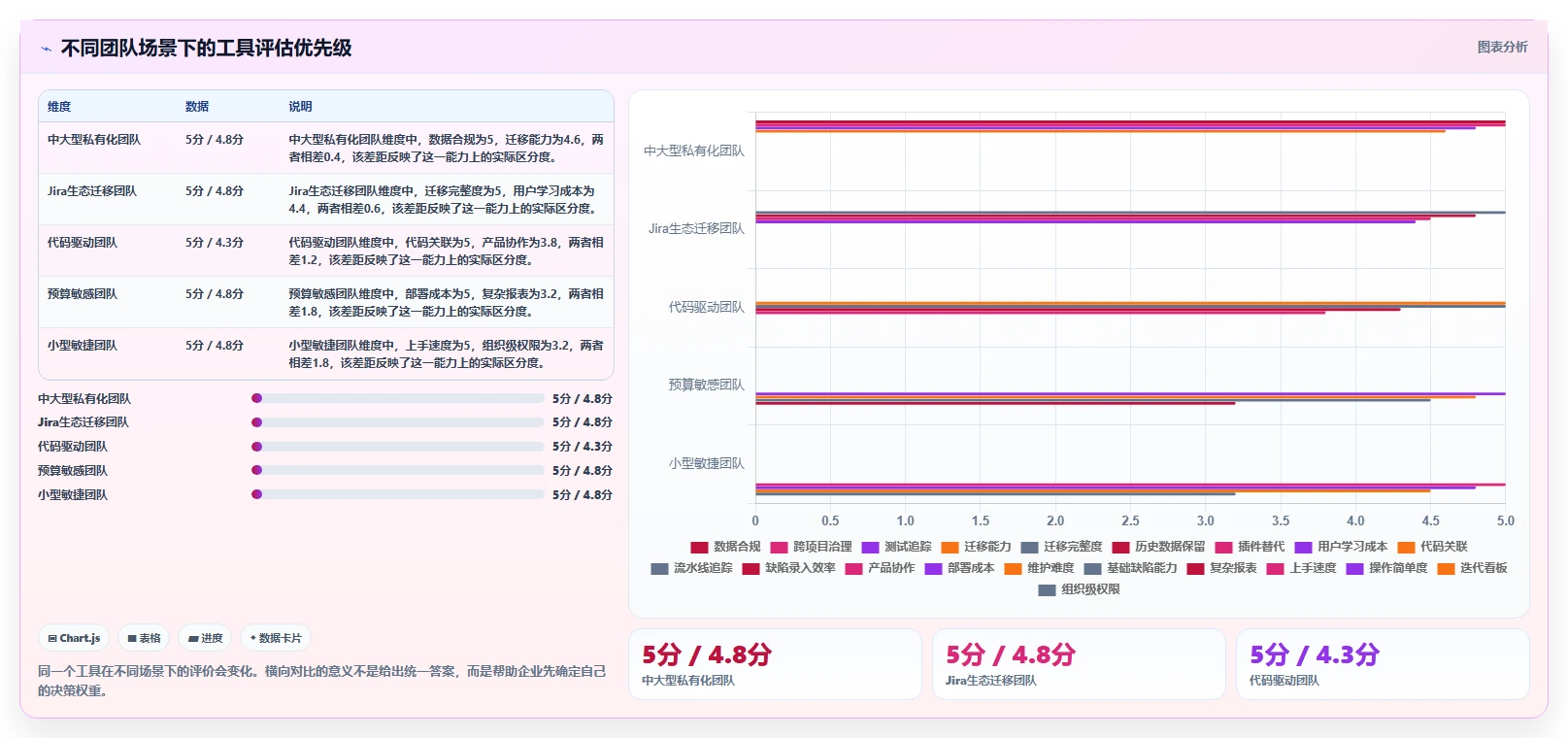The image size is (1568, 738).
Task: Click the 中大型私有化团队 chart axis label
Action: (x=694, y=151)
